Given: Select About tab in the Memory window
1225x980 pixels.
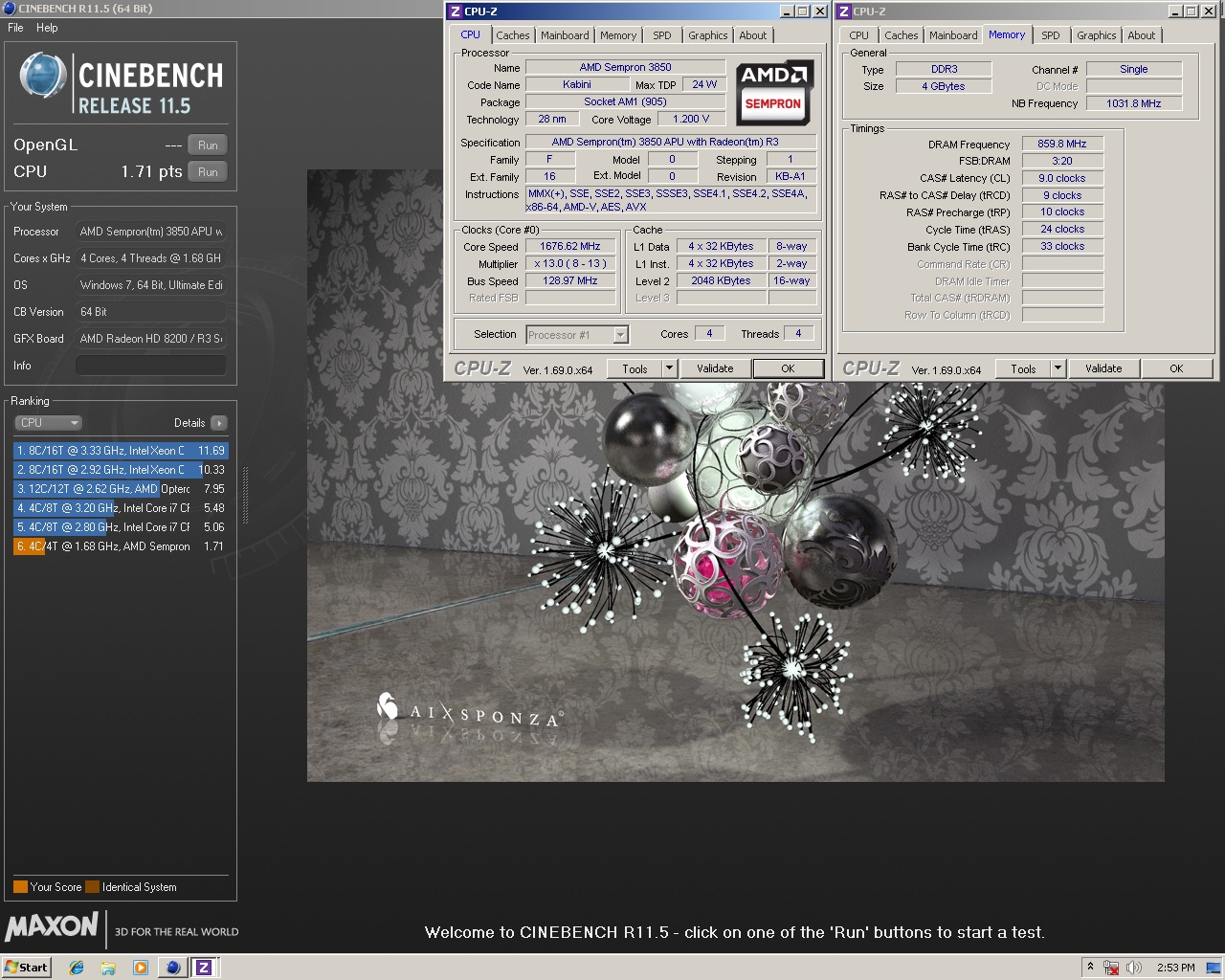Looking at the screenshot, I should (x=1141, y=35).
